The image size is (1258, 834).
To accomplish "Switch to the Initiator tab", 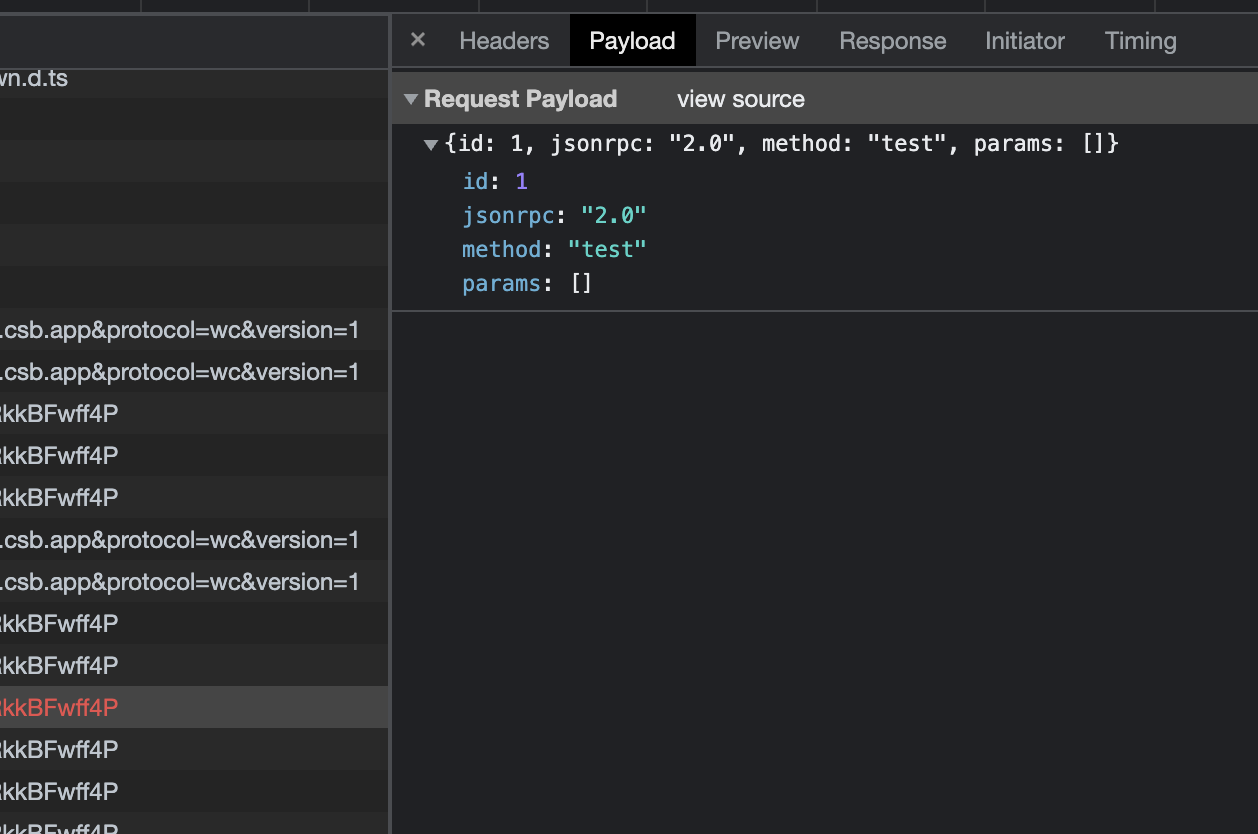I will pyautogui.click(x=1024, y=41).
